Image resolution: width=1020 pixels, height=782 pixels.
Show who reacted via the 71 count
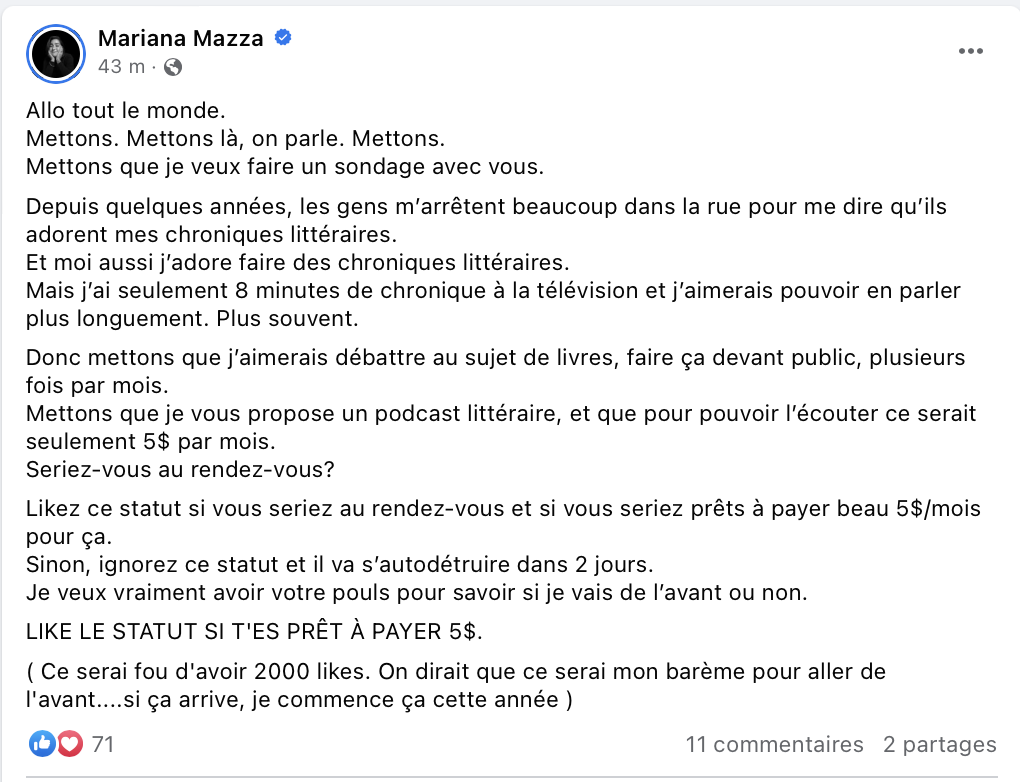(x=103, y=744)
